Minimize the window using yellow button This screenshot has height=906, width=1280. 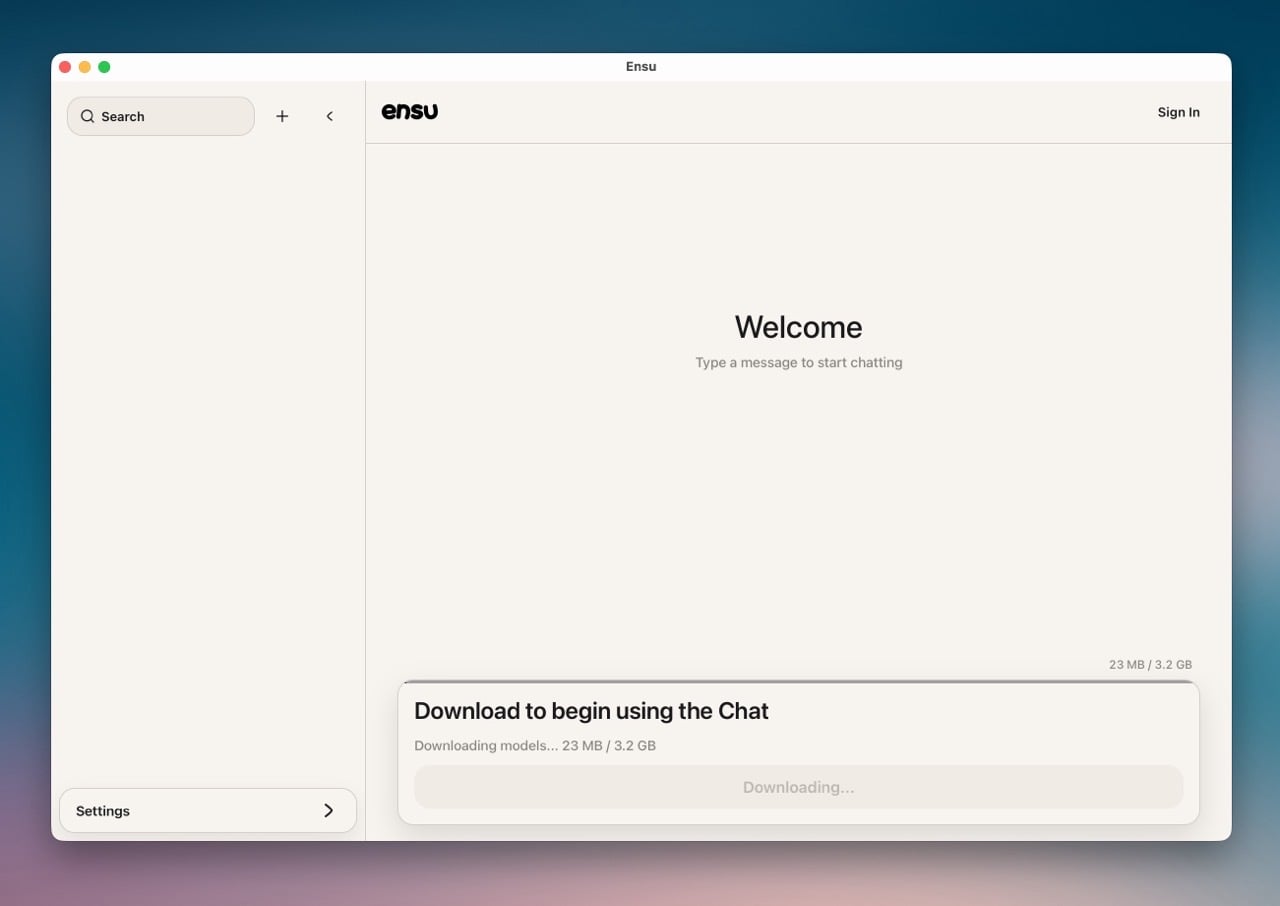click(84, 67)
